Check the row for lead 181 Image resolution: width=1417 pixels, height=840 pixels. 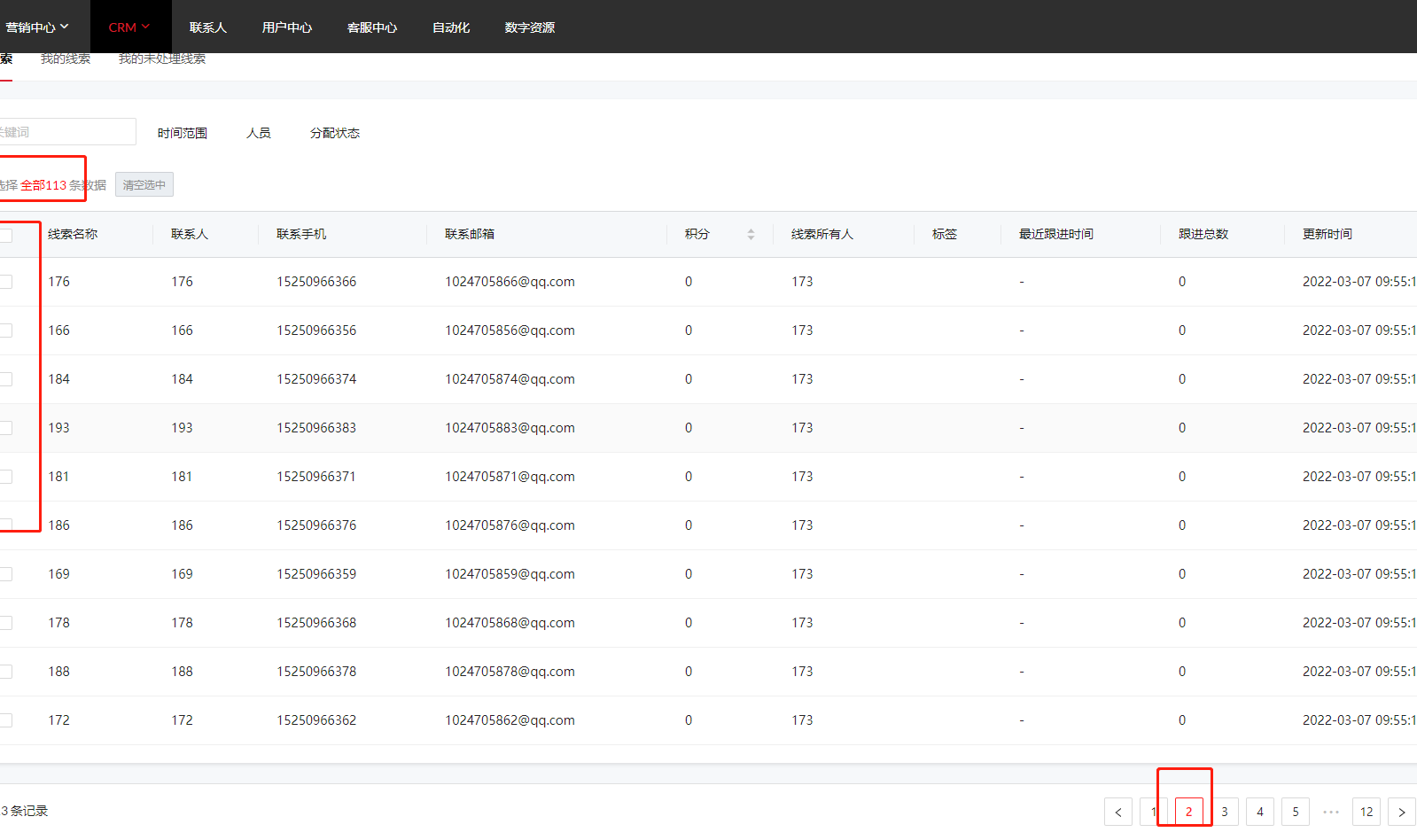(x=6, y=477)
